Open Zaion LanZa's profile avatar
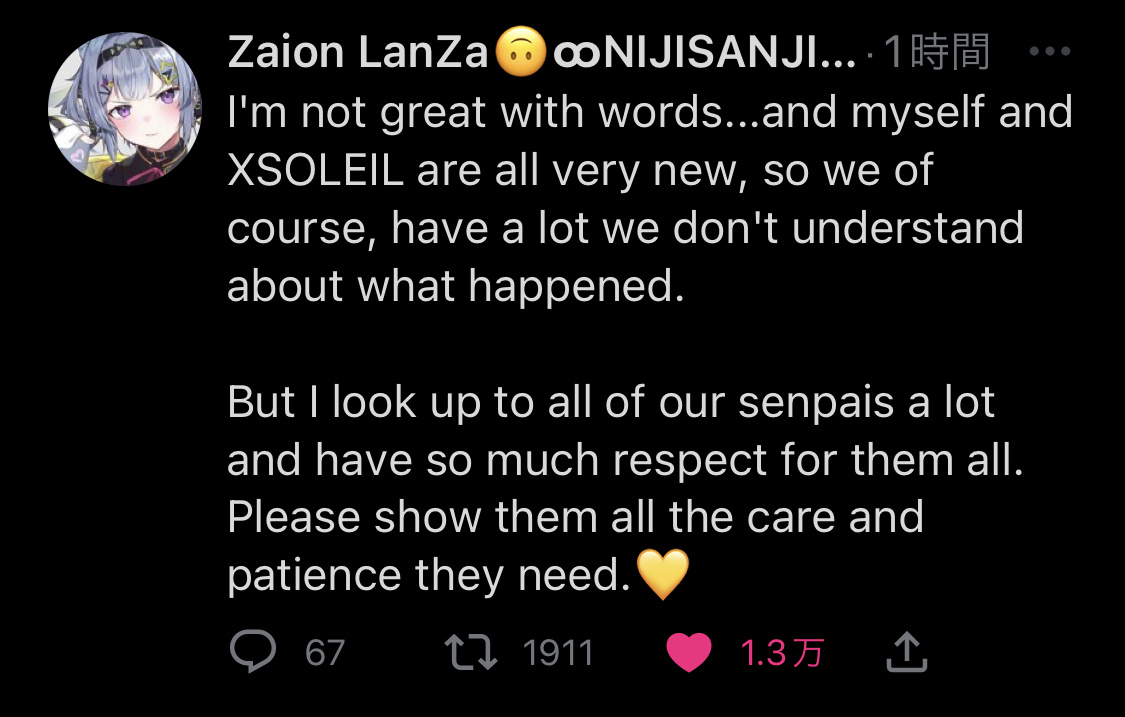Viewport: 1125px width, 717px height. [x=125, y=108]
